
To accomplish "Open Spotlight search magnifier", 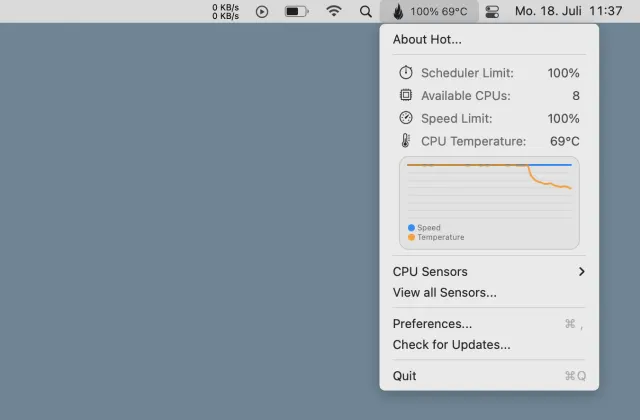I will [365, 11].
